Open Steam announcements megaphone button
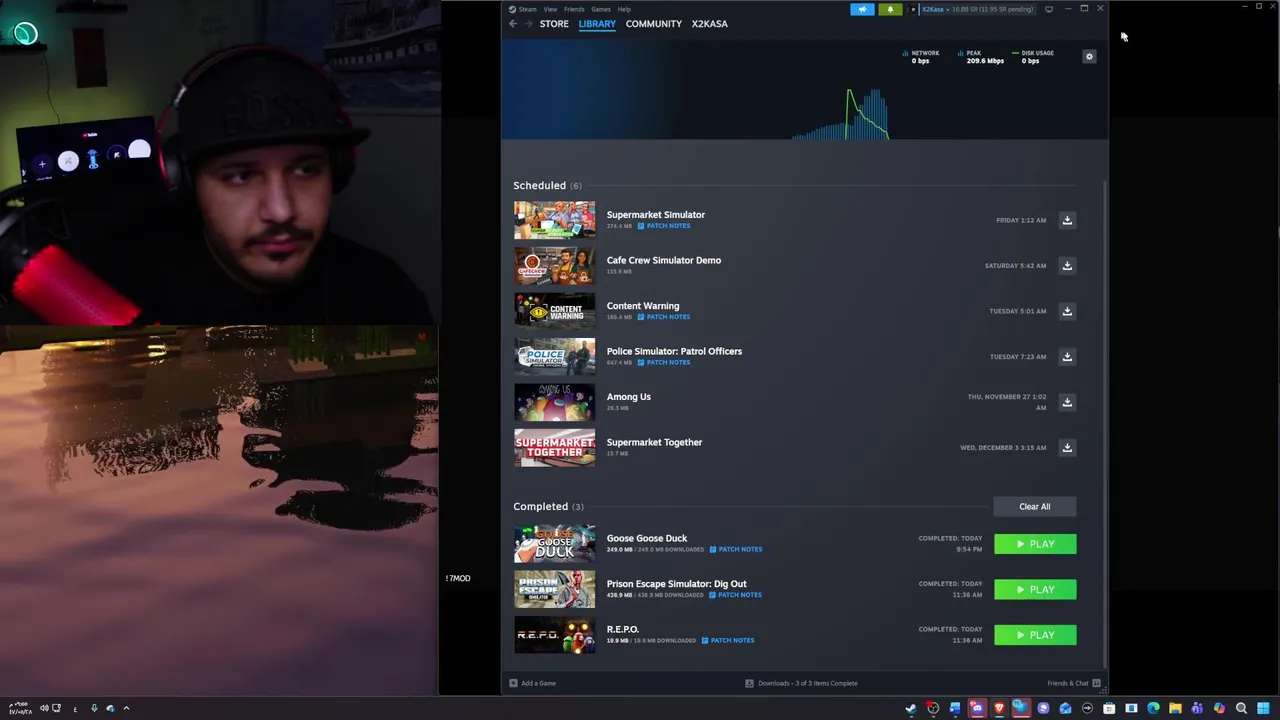1280x720 pixels. coord(862,9)
